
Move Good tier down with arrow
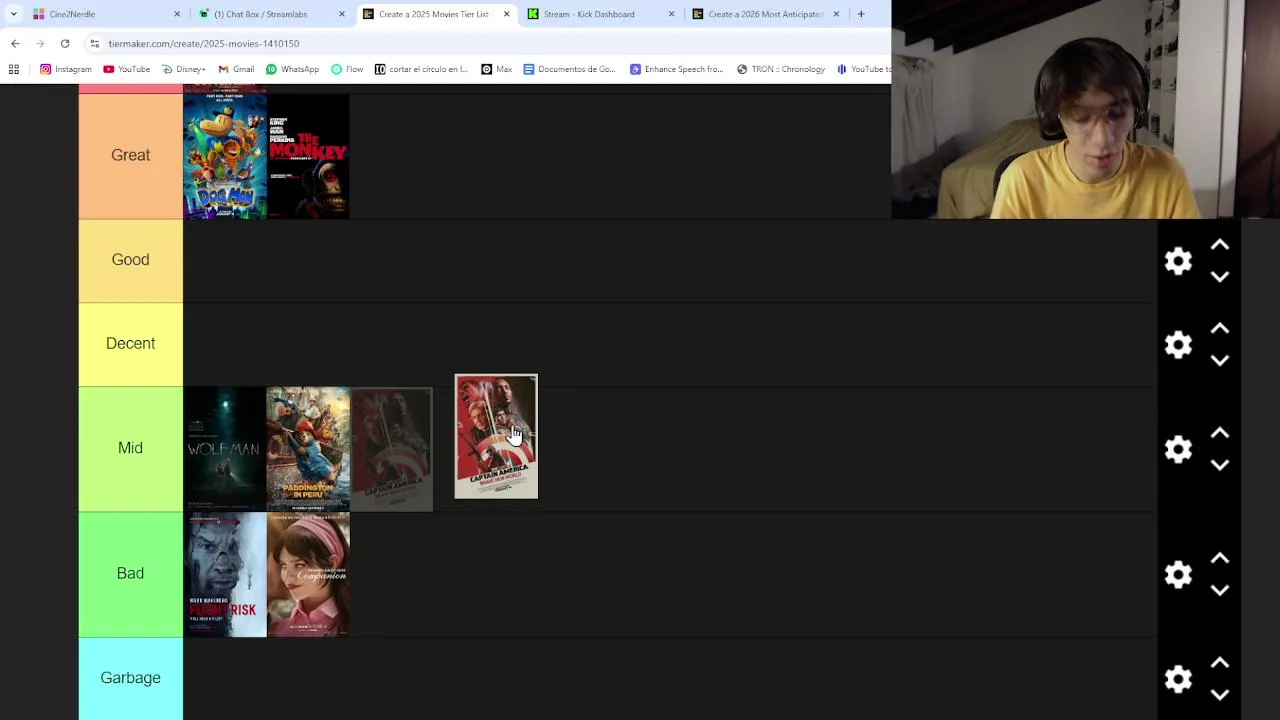click(1220, 277)
